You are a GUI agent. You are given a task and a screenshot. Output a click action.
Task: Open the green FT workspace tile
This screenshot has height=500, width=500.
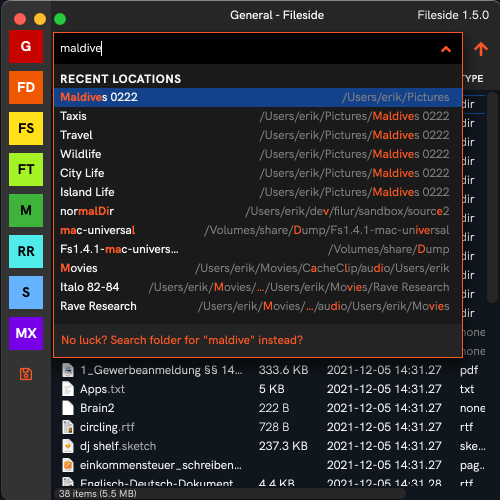(26, 169)
